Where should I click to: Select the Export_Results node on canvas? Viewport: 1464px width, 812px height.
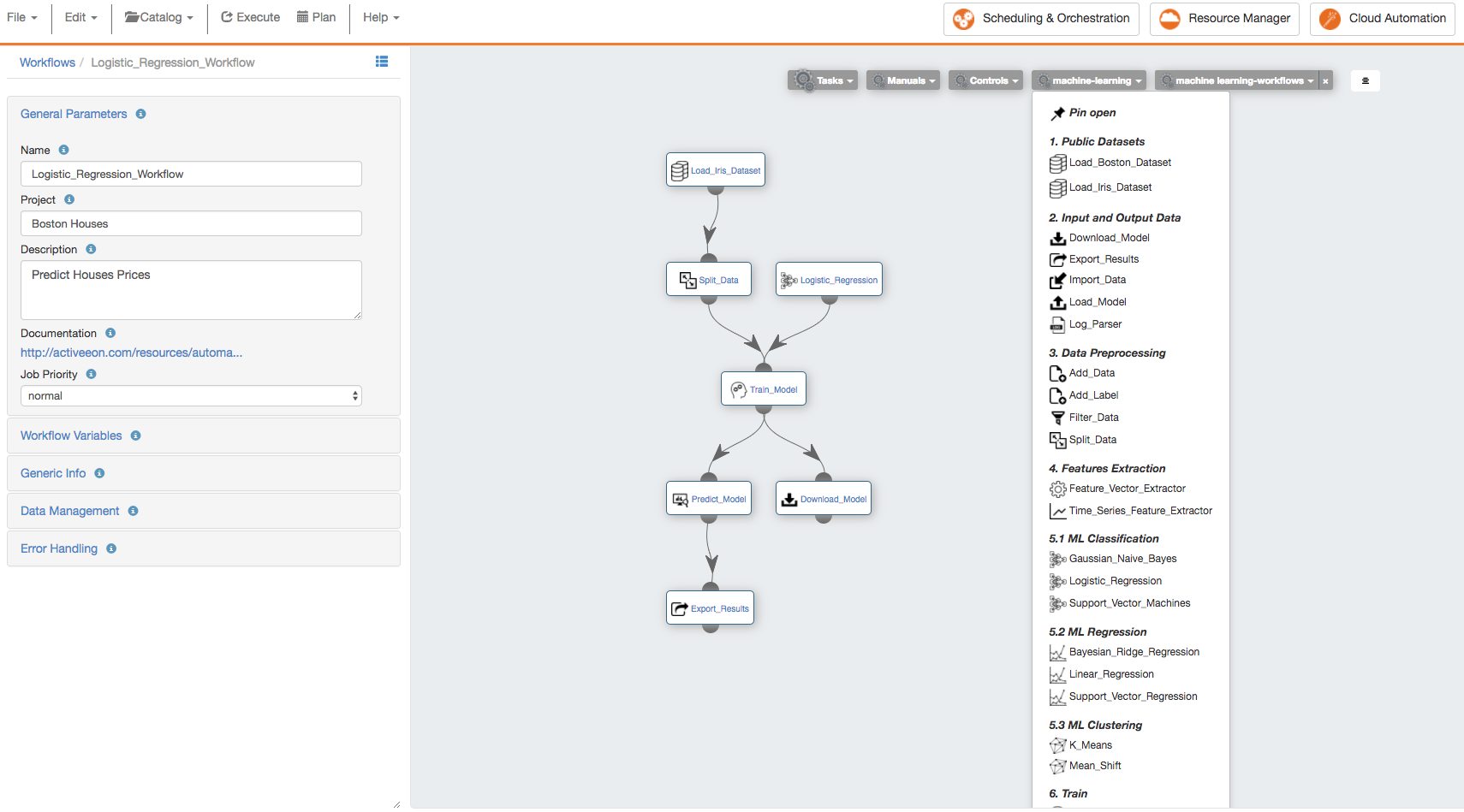tap(710, 608)
